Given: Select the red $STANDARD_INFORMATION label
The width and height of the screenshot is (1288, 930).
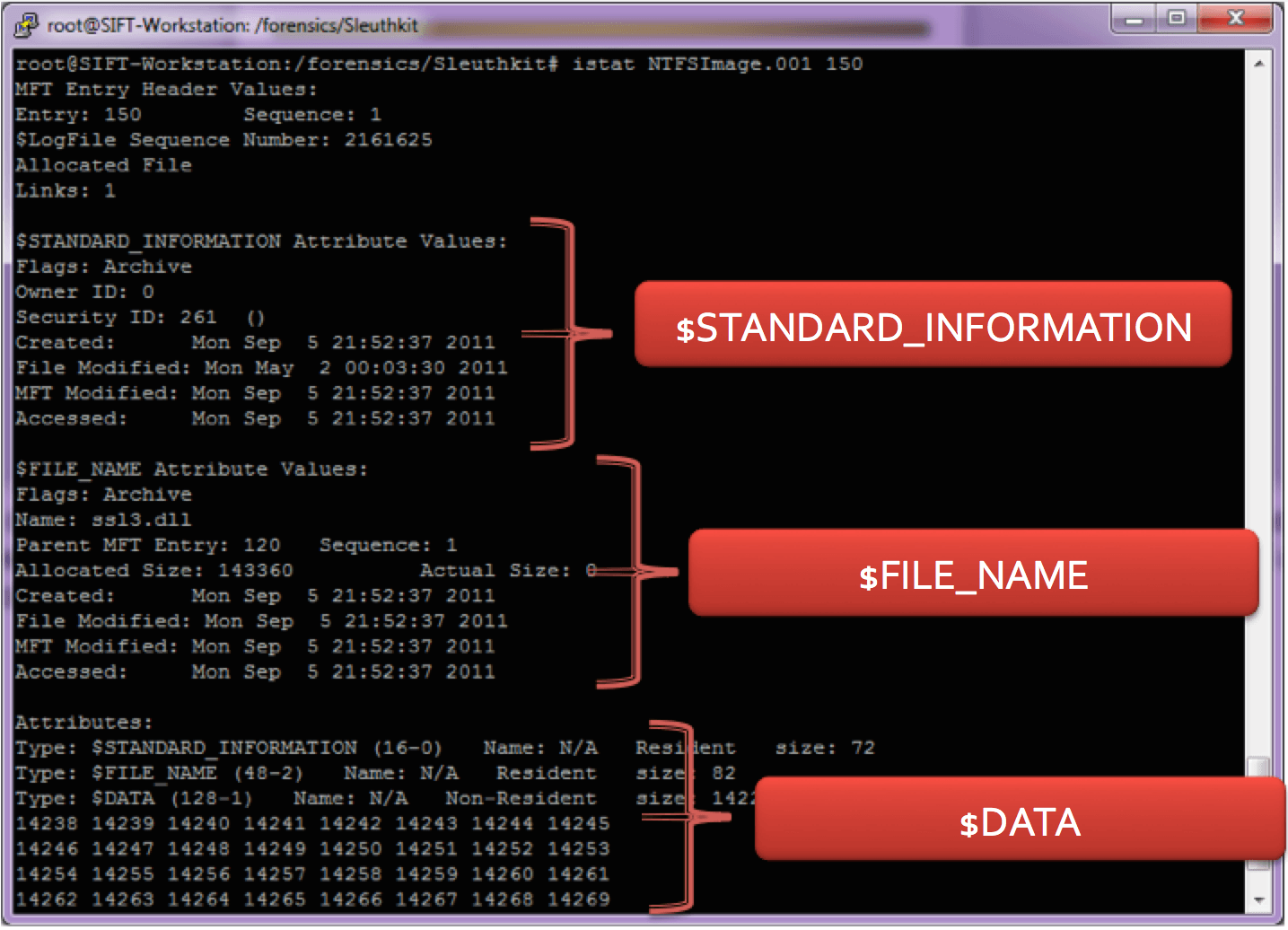Looking at the screenshot, I should coord(933,325).
